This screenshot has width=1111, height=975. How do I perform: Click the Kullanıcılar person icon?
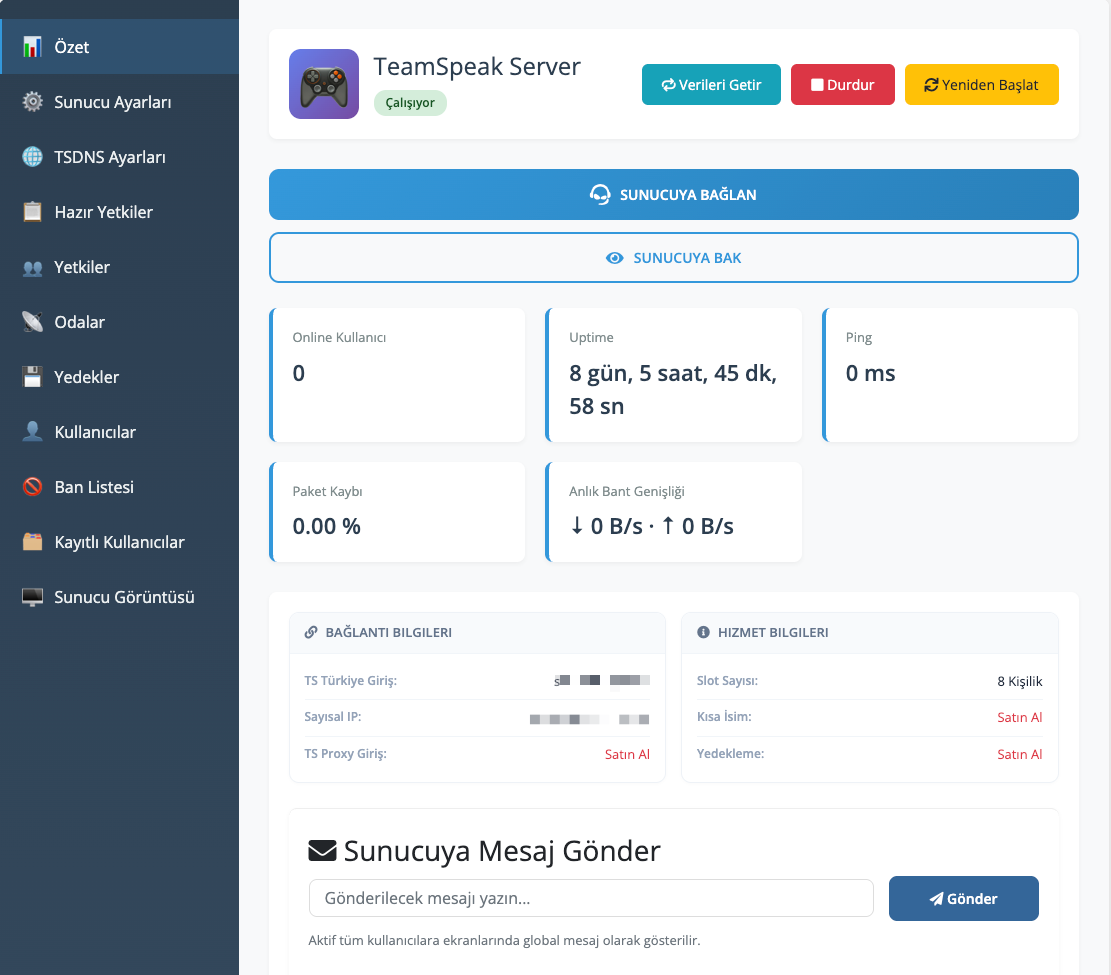click(32, 432)
